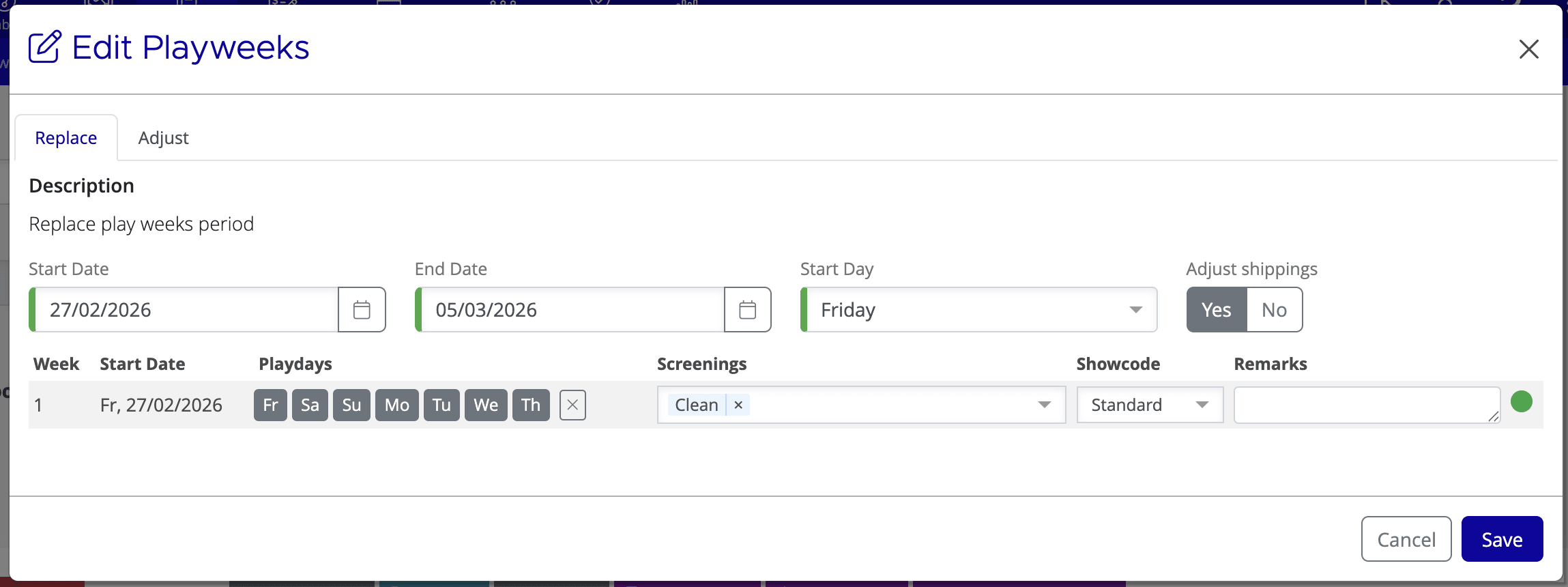Screen dimensions: 1568x587
Task: Open the Showcode dropdown
Action: pyautogui.click(x=1202, y=405)
